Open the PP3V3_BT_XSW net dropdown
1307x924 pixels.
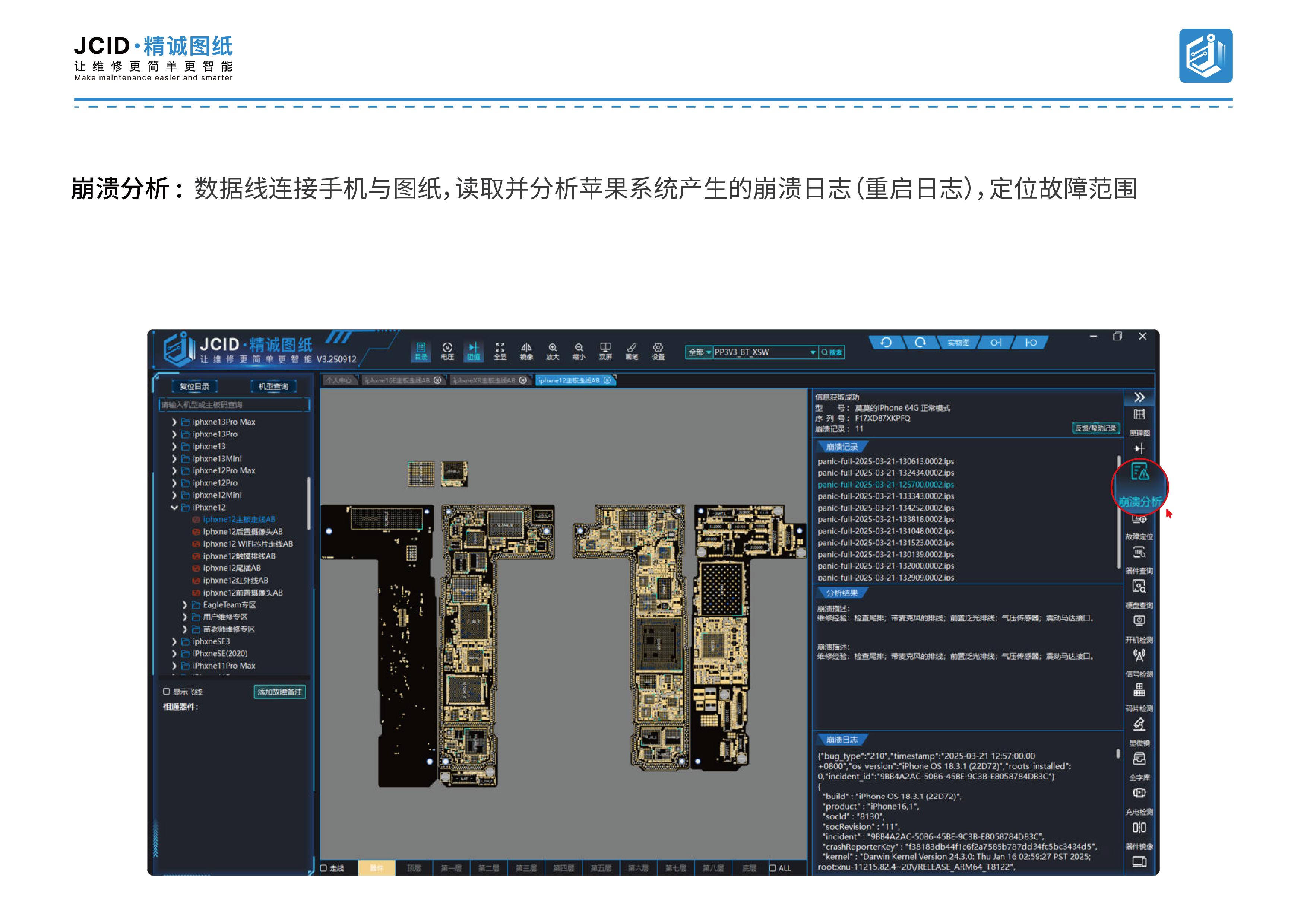813,352
